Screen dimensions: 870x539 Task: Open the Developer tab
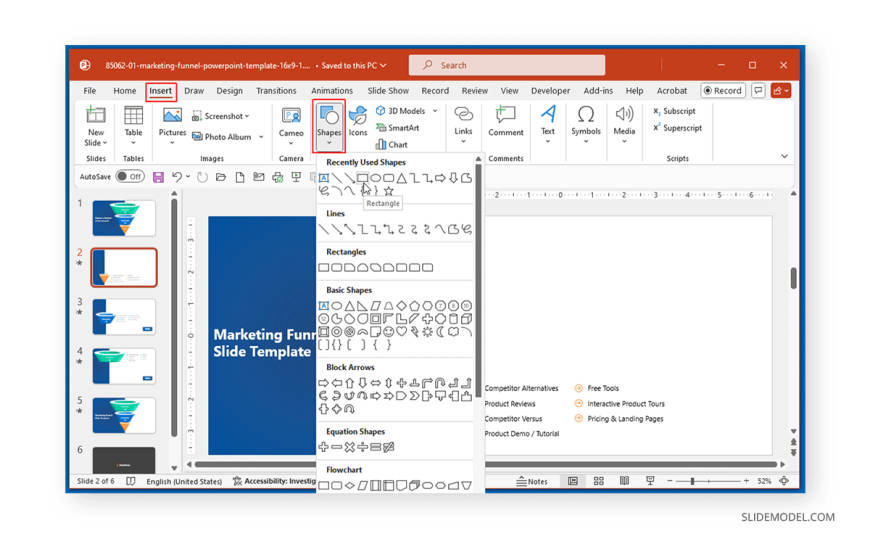tap(550, 90)
